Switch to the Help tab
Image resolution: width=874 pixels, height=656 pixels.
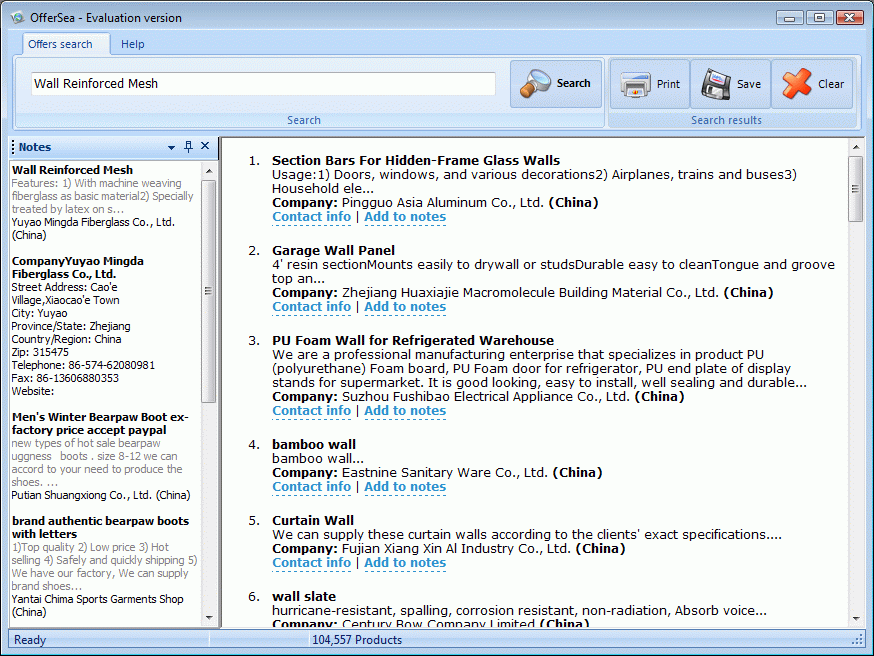[x=133, y=44]
